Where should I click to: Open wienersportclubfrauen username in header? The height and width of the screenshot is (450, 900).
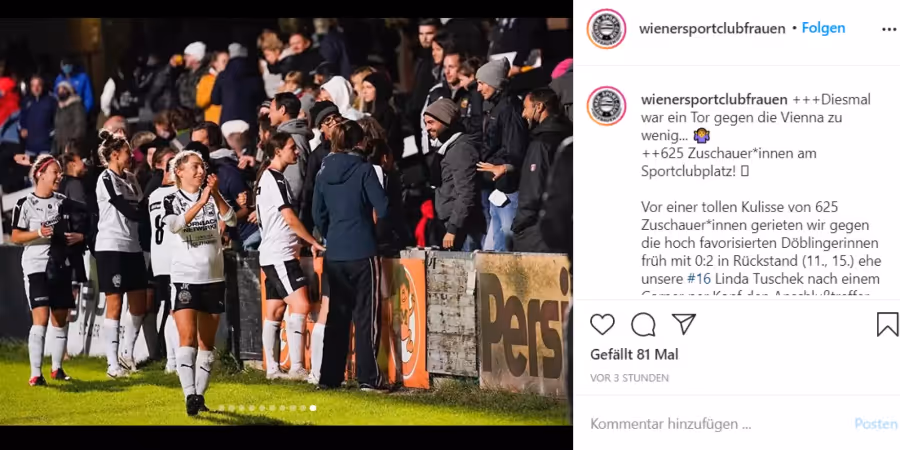[x=712, y=29]
